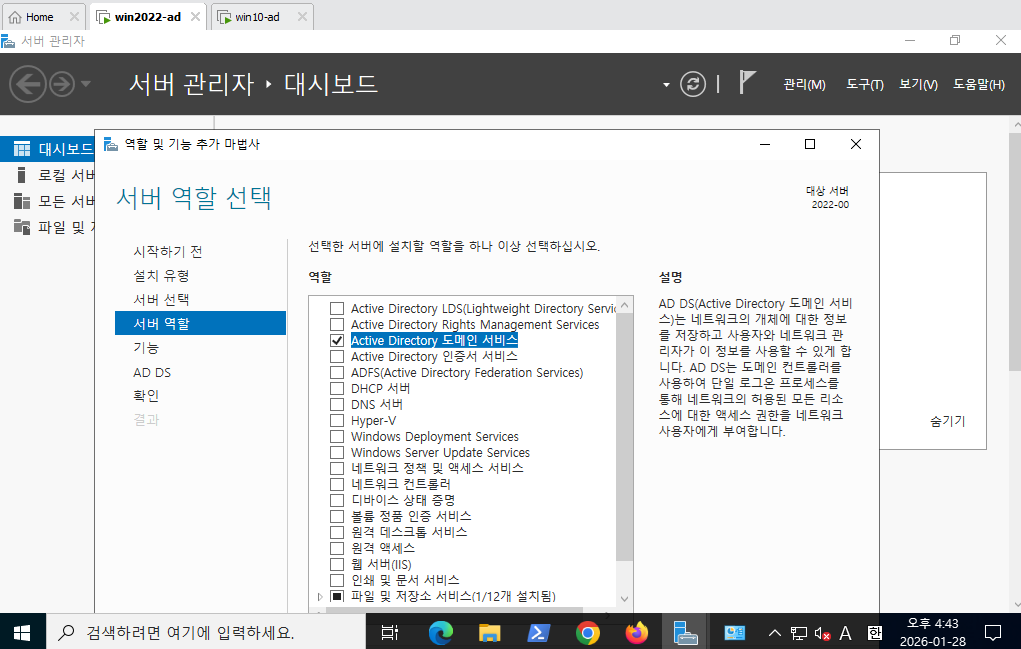Click roles list scrollbar down arrow
The height and width of the screenshot is (649, 1021).
tap(624, 599)
